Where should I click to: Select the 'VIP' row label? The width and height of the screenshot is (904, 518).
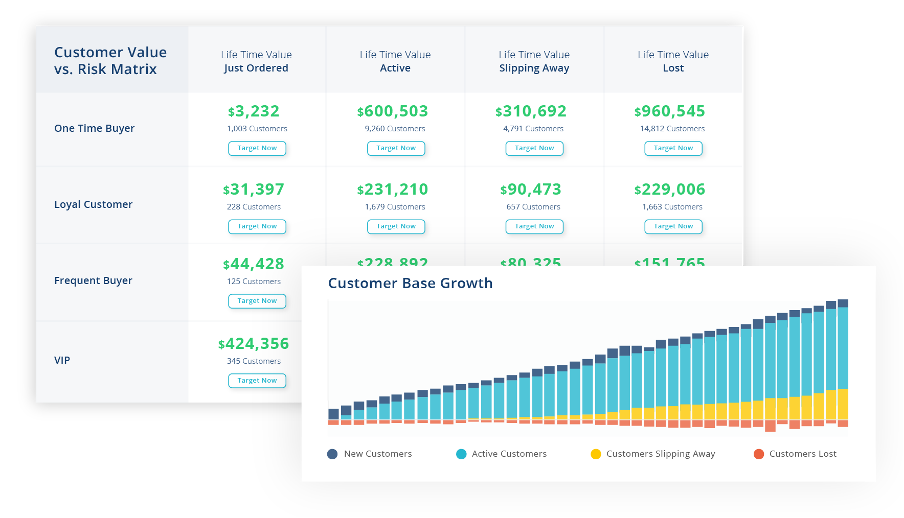(x=62, y=360)
